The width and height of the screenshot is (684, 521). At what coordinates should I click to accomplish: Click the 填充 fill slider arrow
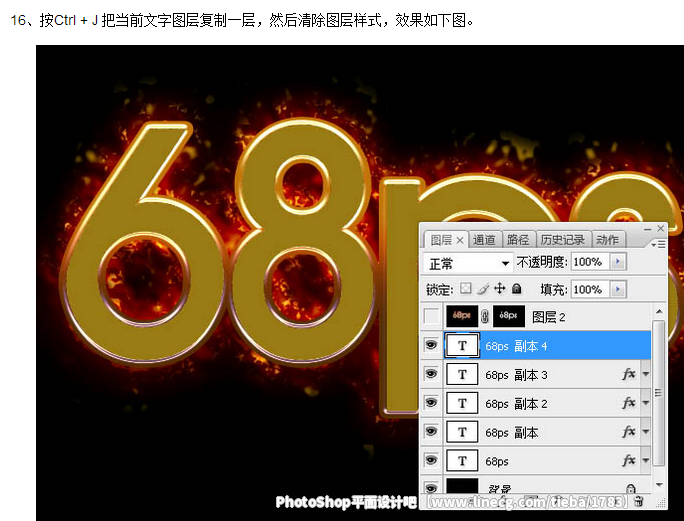click(x=618, y=289)
